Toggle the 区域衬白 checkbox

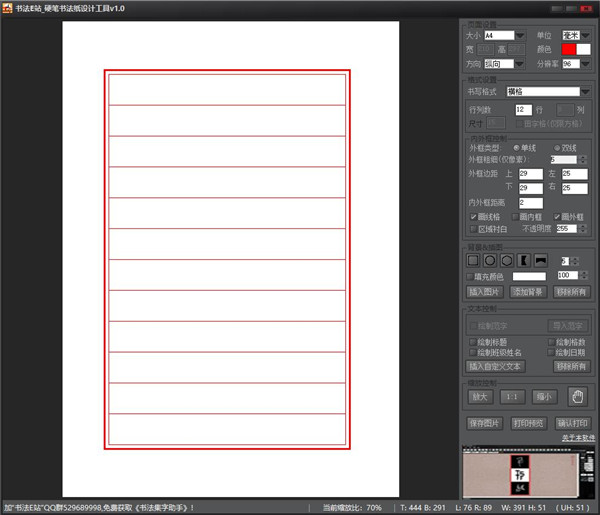473,229
